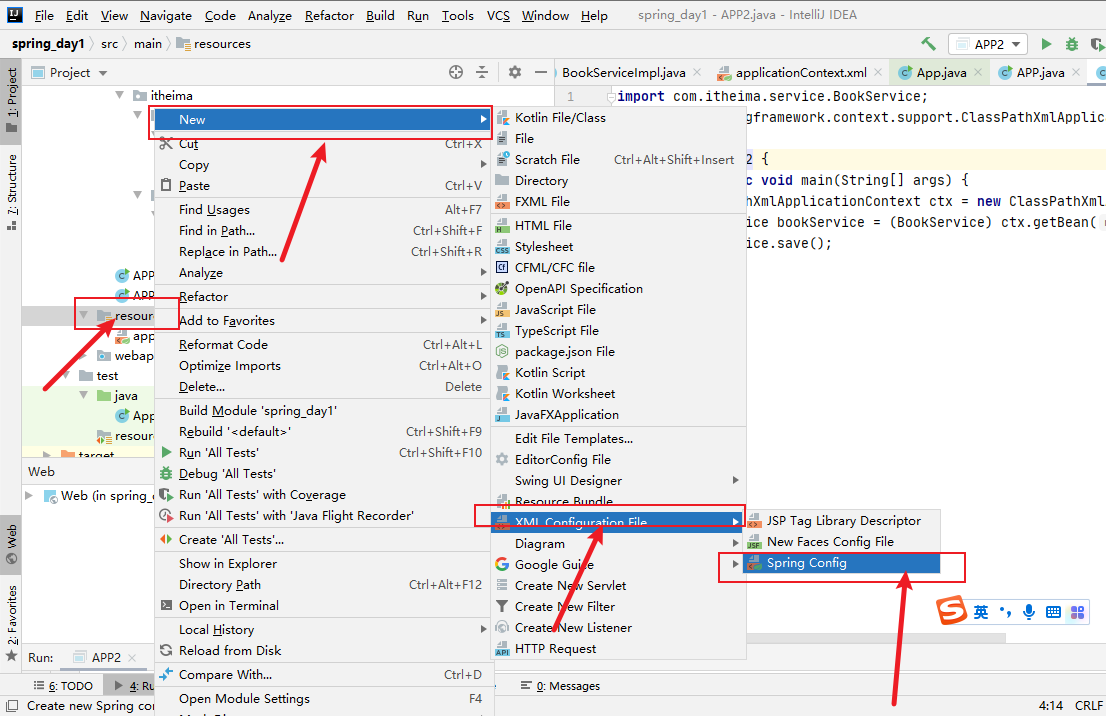Select EditorConfig File entry
The image size is (1106, 716).
coord(619,460)
